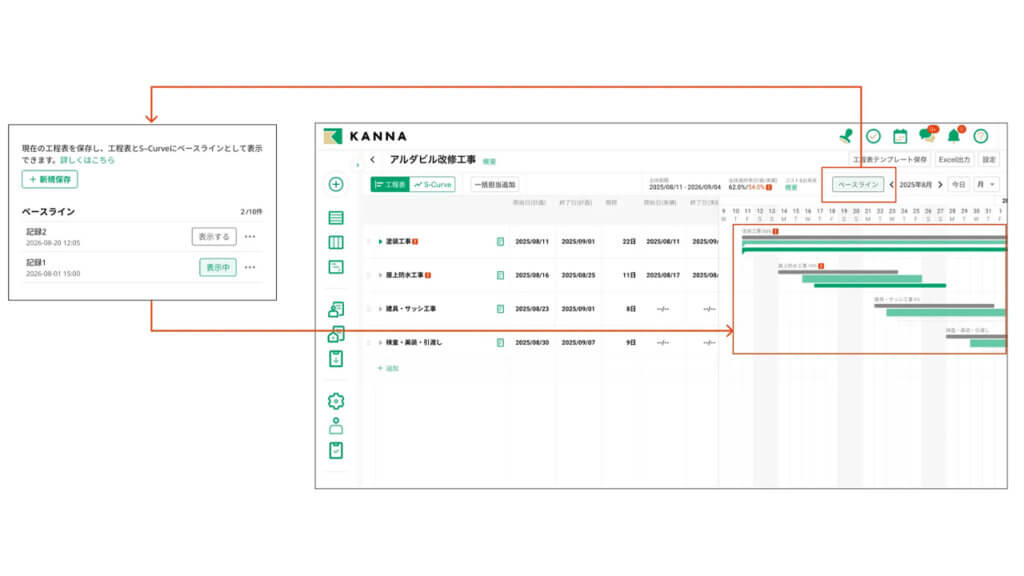Select planned start date 2025/08/30
Viewport: 1024px width, 576px height.
(532, 342)
